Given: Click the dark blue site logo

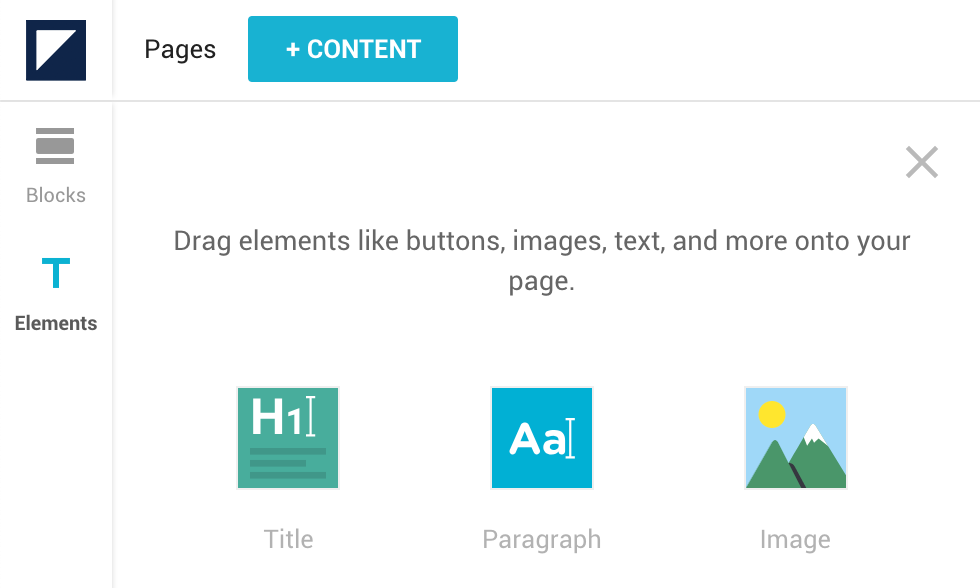Looking at the screenshot, I should pos(56,50).
